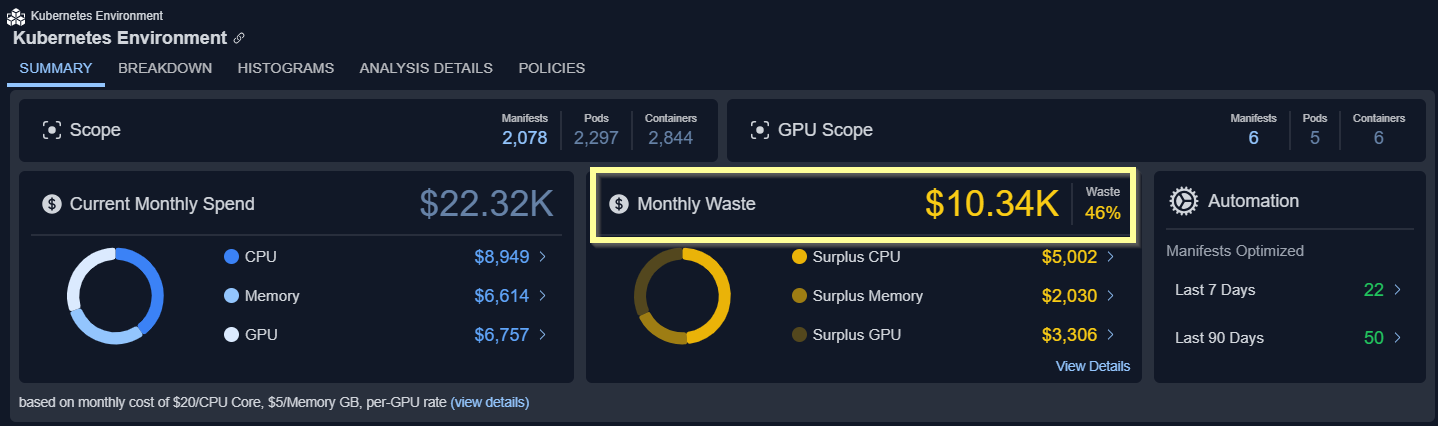Click the Kubernetes Environment page title

[x=120, y=38]
